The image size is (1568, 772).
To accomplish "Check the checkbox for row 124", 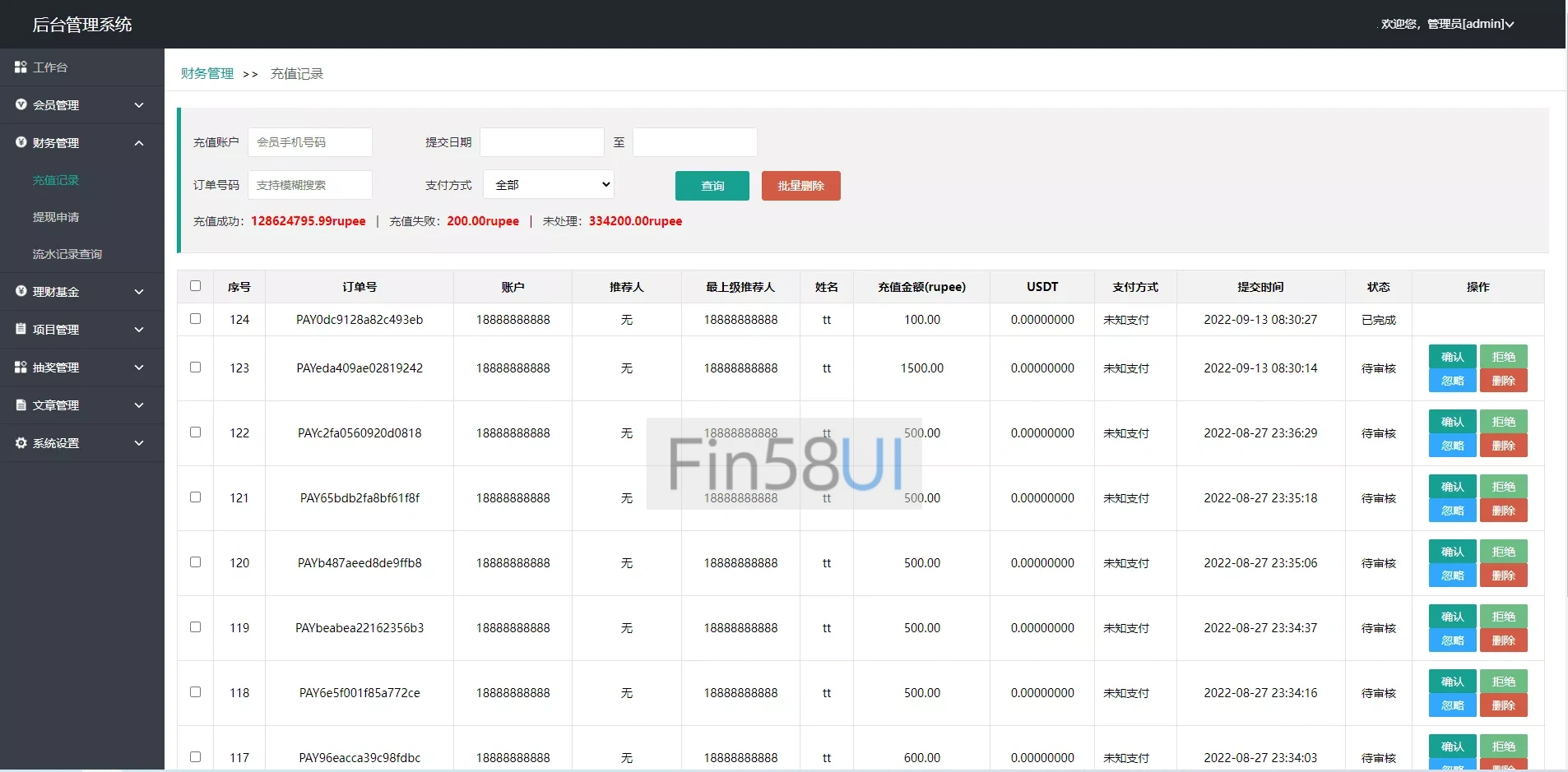I will pyautogui.click(x=195, y=319).
